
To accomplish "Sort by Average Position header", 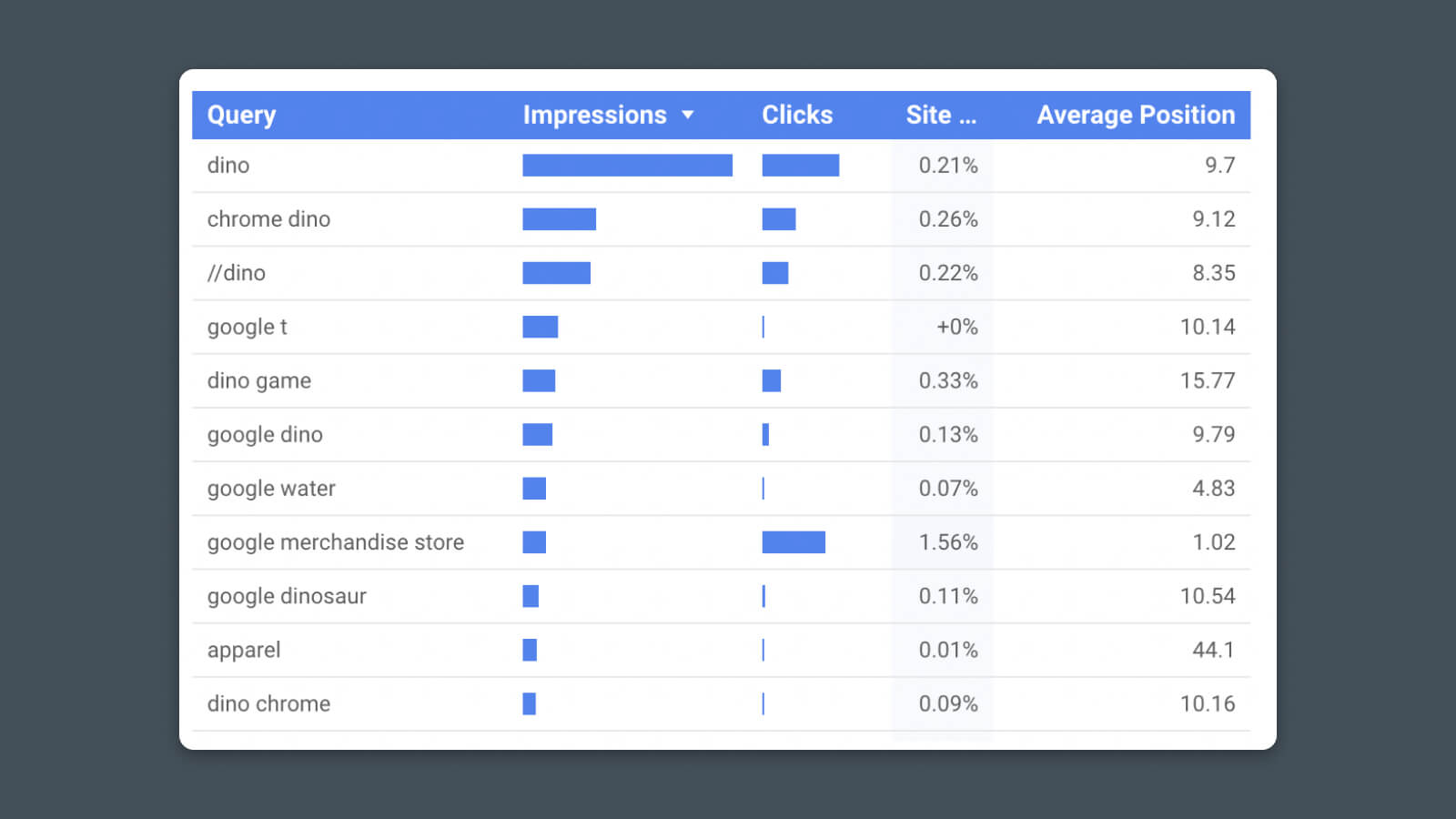I will 1136,115.
